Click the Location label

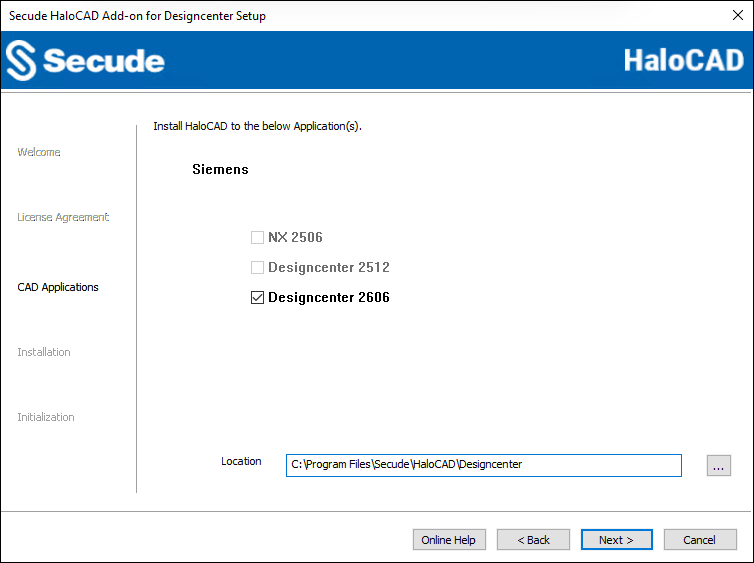click(x=241, y=461)
